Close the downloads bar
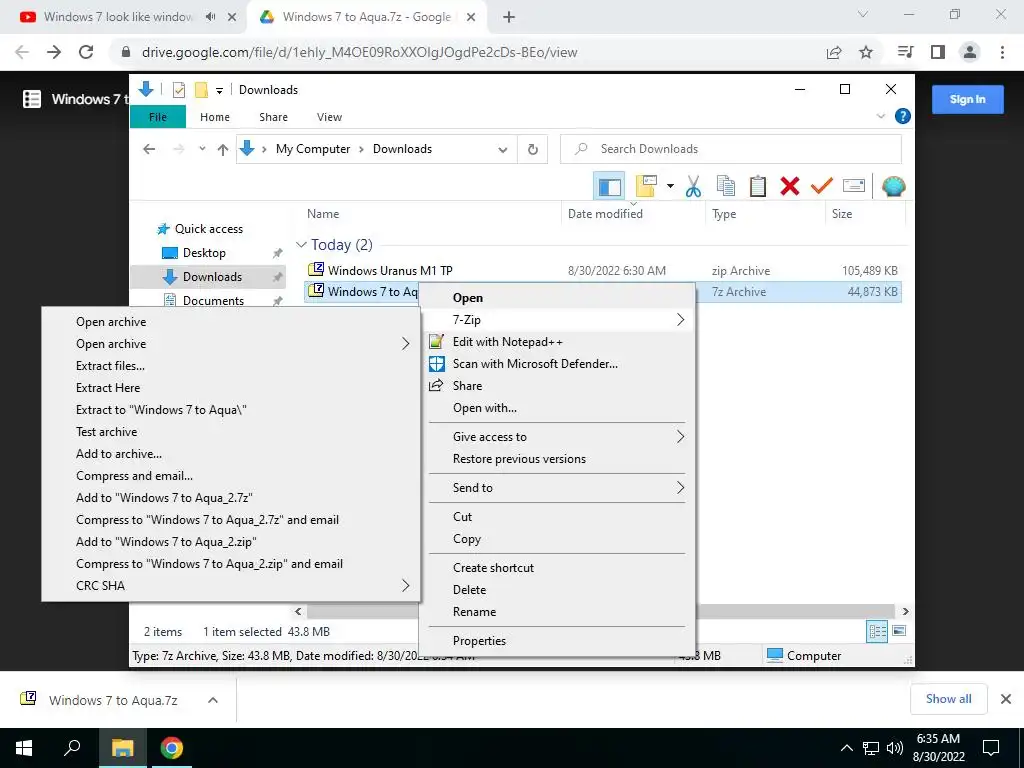The width and height of the screenshot is (1024, 768). tap(1006, 699)
